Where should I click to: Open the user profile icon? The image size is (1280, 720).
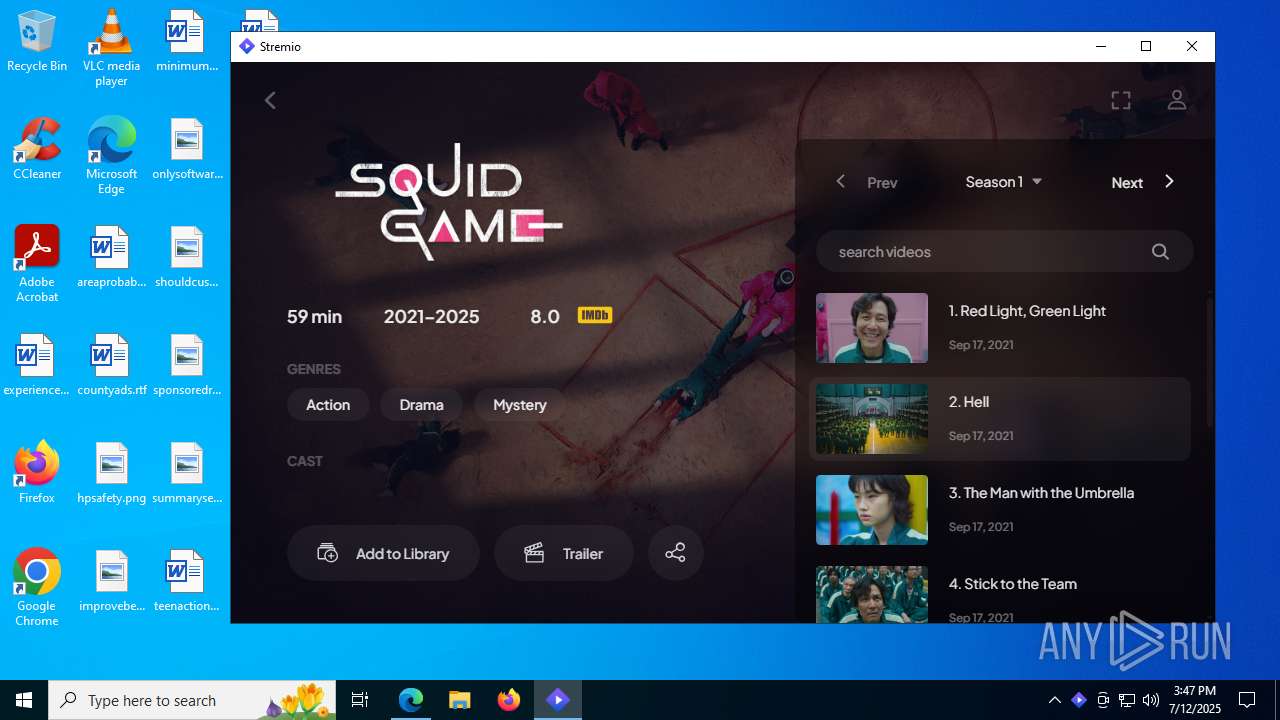pyautogui.click(x=1177, y=100)
